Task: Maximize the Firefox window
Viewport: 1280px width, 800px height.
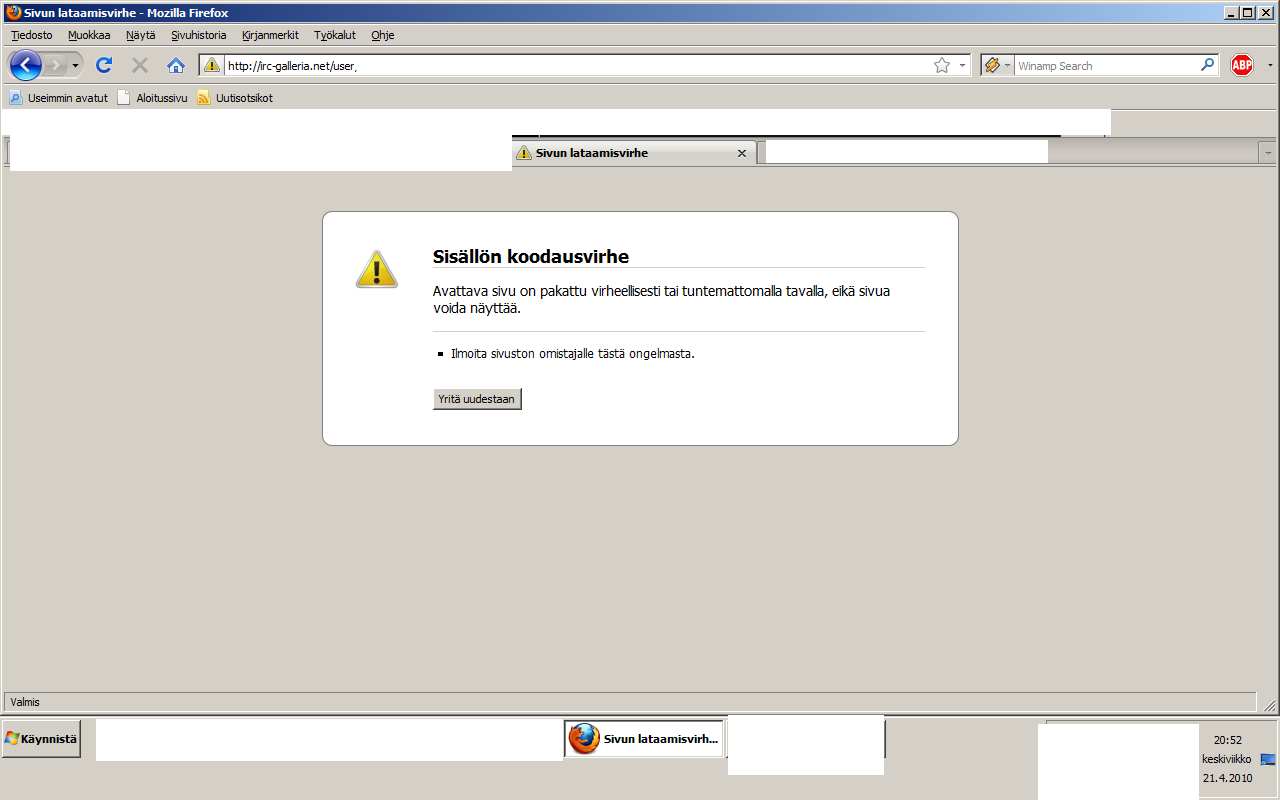Action: pos(1247,12)
